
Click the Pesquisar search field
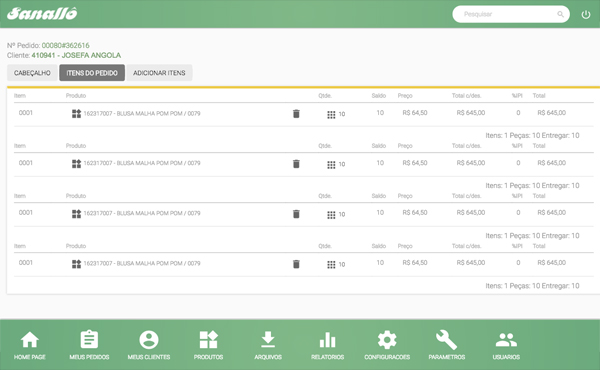511,14
